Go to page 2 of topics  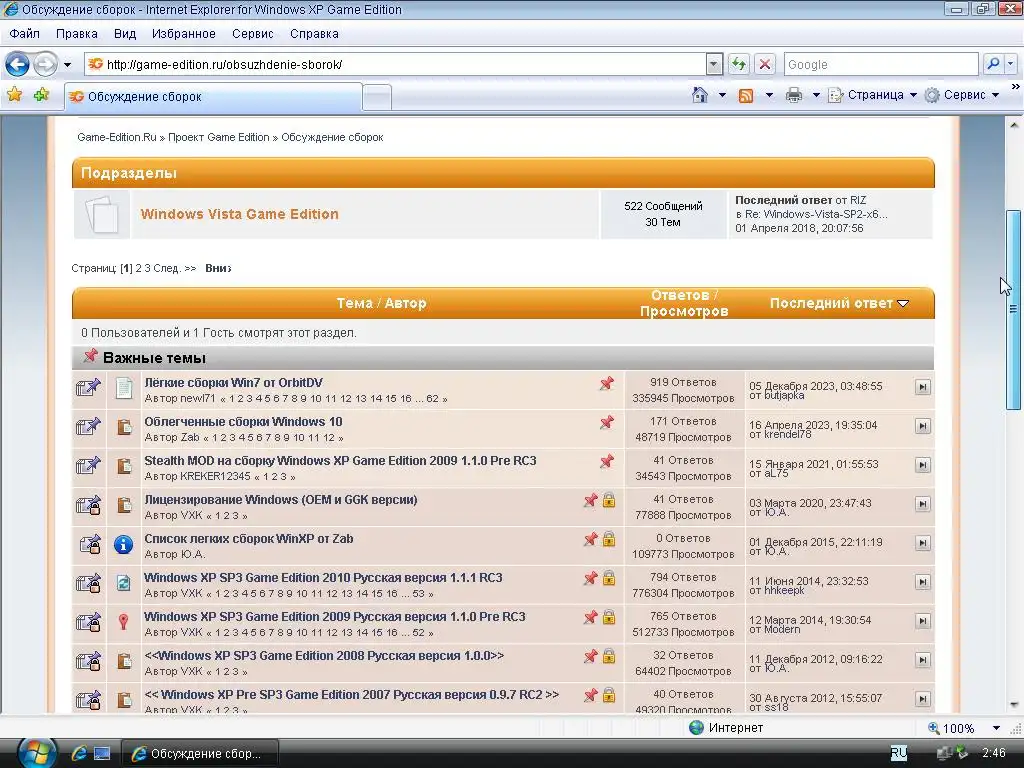pyautogui.click(x=138, y=268)
